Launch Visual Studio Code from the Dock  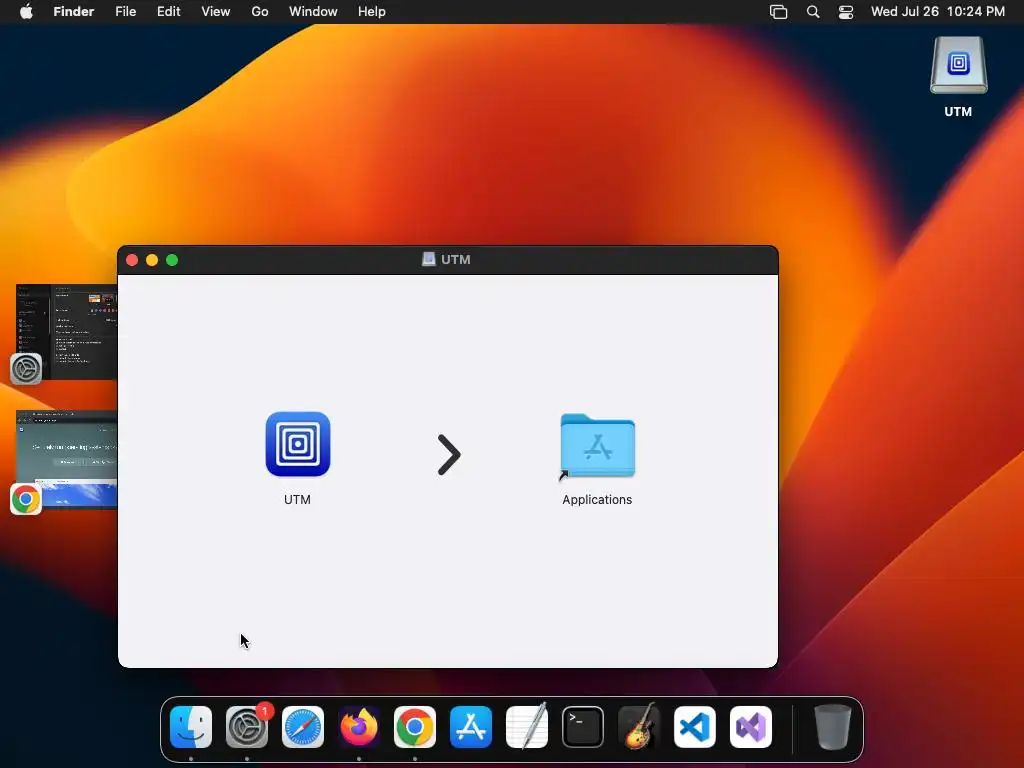695,727
